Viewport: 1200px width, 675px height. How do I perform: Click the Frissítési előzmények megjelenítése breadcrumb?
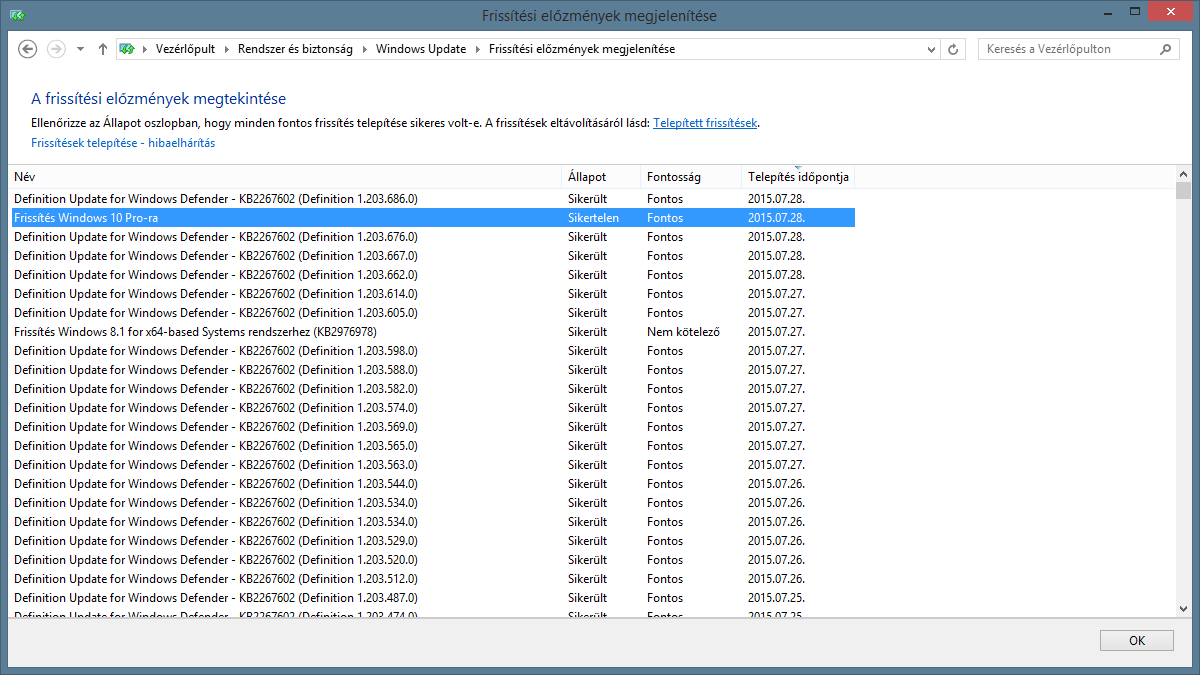(x=581, y=49)
